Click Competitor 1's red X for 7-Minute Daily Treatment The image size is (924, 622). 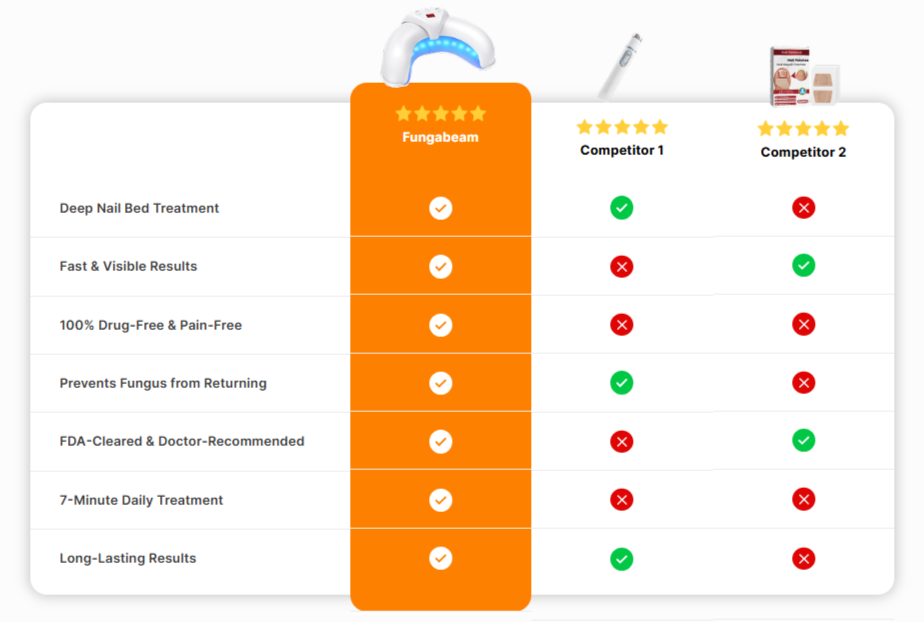point(622,500)
